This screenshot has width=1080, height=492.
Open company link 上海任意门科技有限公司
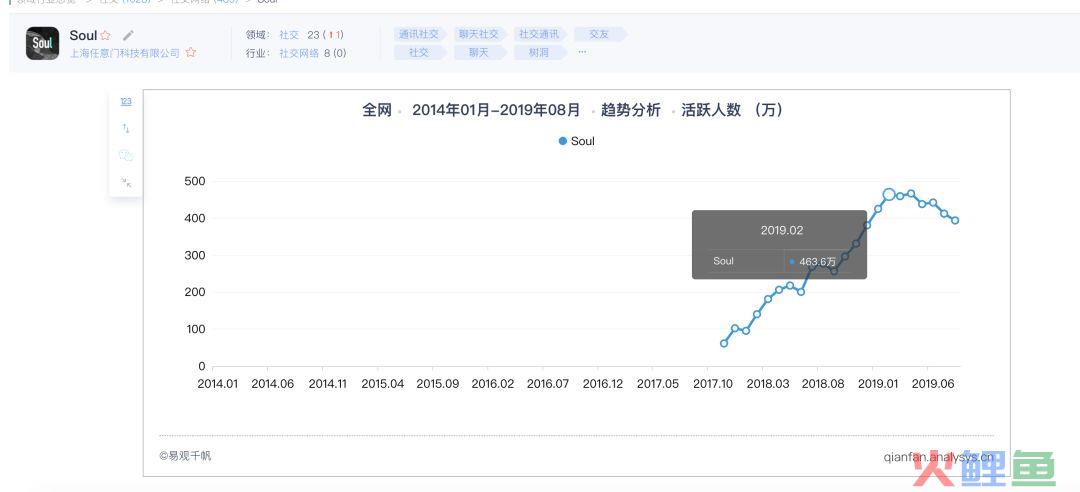[x=125, y=53]
